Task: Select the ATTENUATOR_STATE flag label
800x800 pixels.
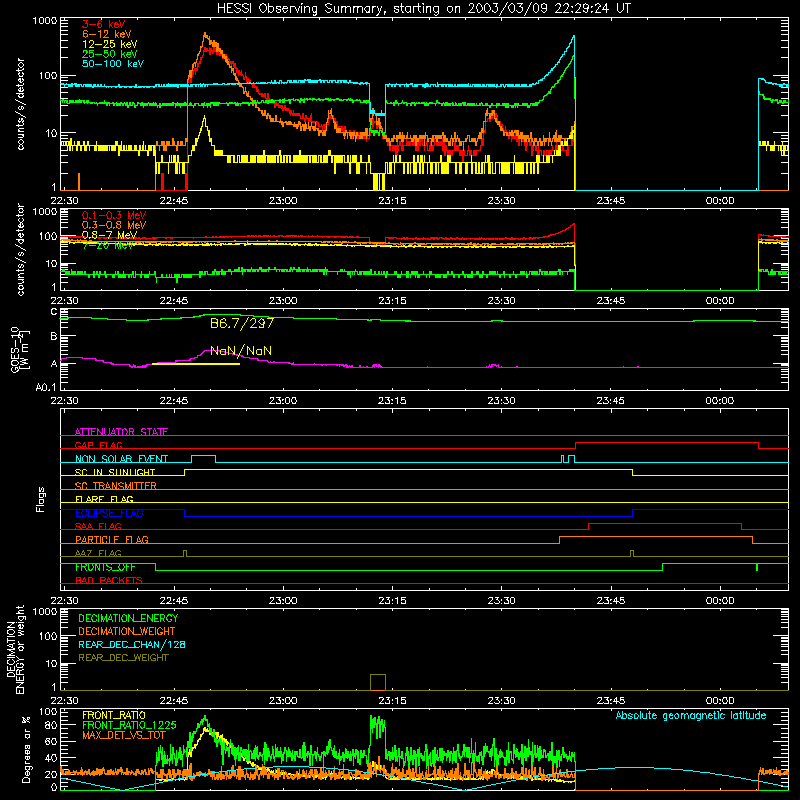Action: coord(121,432)
